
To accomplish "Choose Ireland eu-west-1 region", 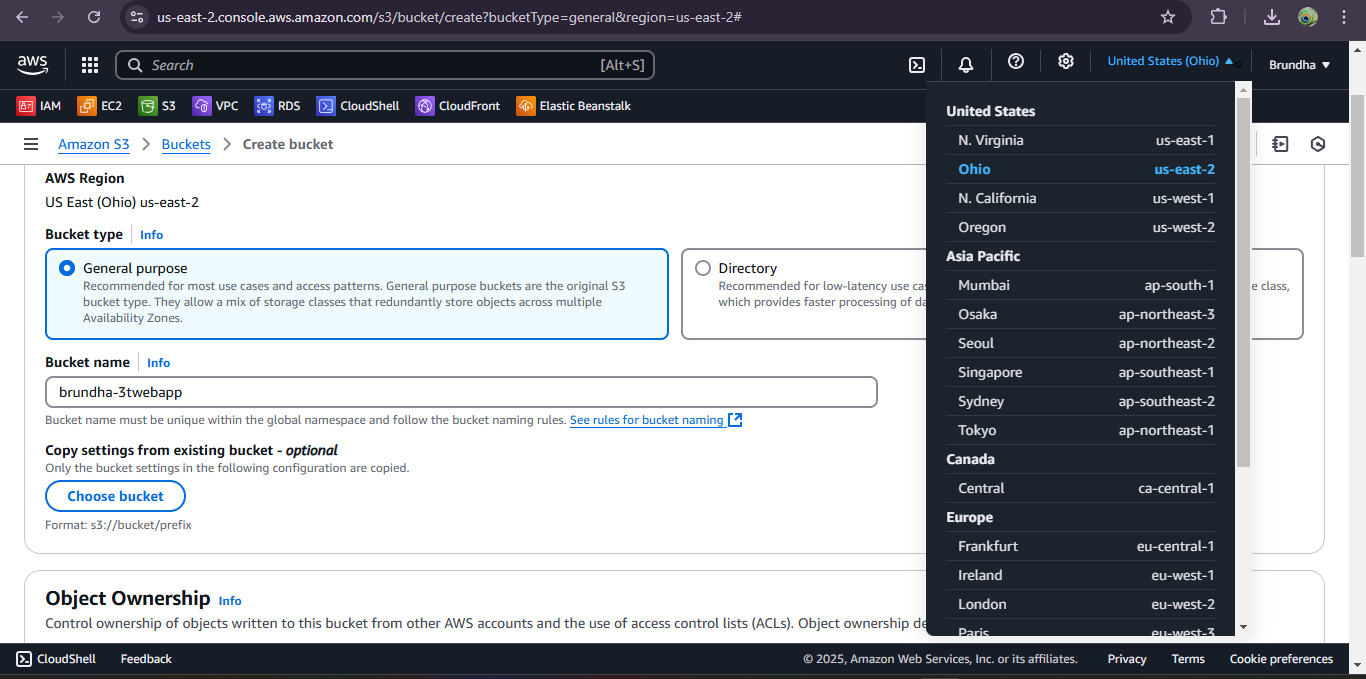I will point(1086,575).
